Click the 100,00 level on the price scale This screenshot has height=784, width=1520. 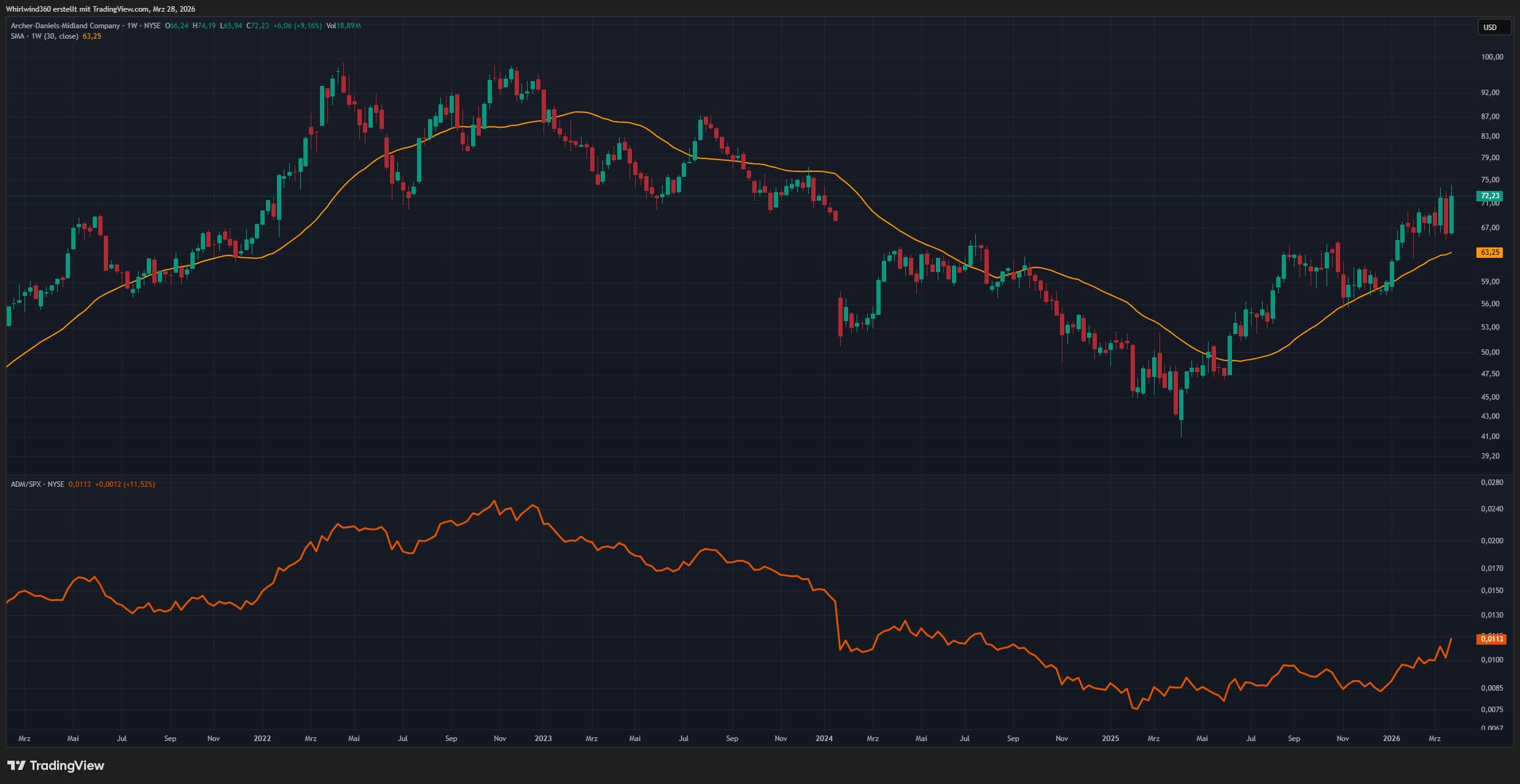(1492, 57)
